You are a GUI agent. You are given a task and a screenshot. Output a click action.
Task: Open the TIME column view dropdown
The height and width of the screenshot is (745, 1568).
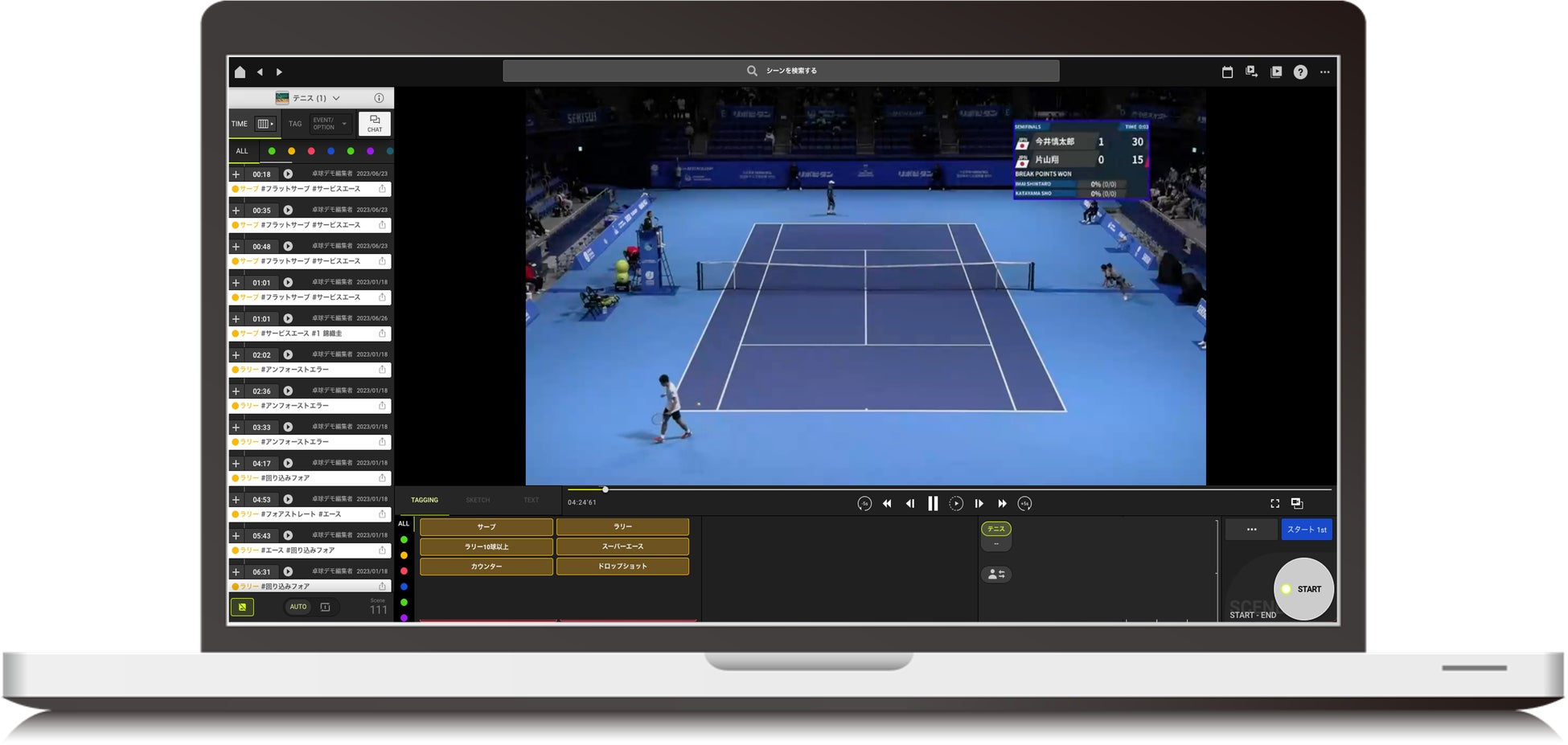tap(265, 124)
